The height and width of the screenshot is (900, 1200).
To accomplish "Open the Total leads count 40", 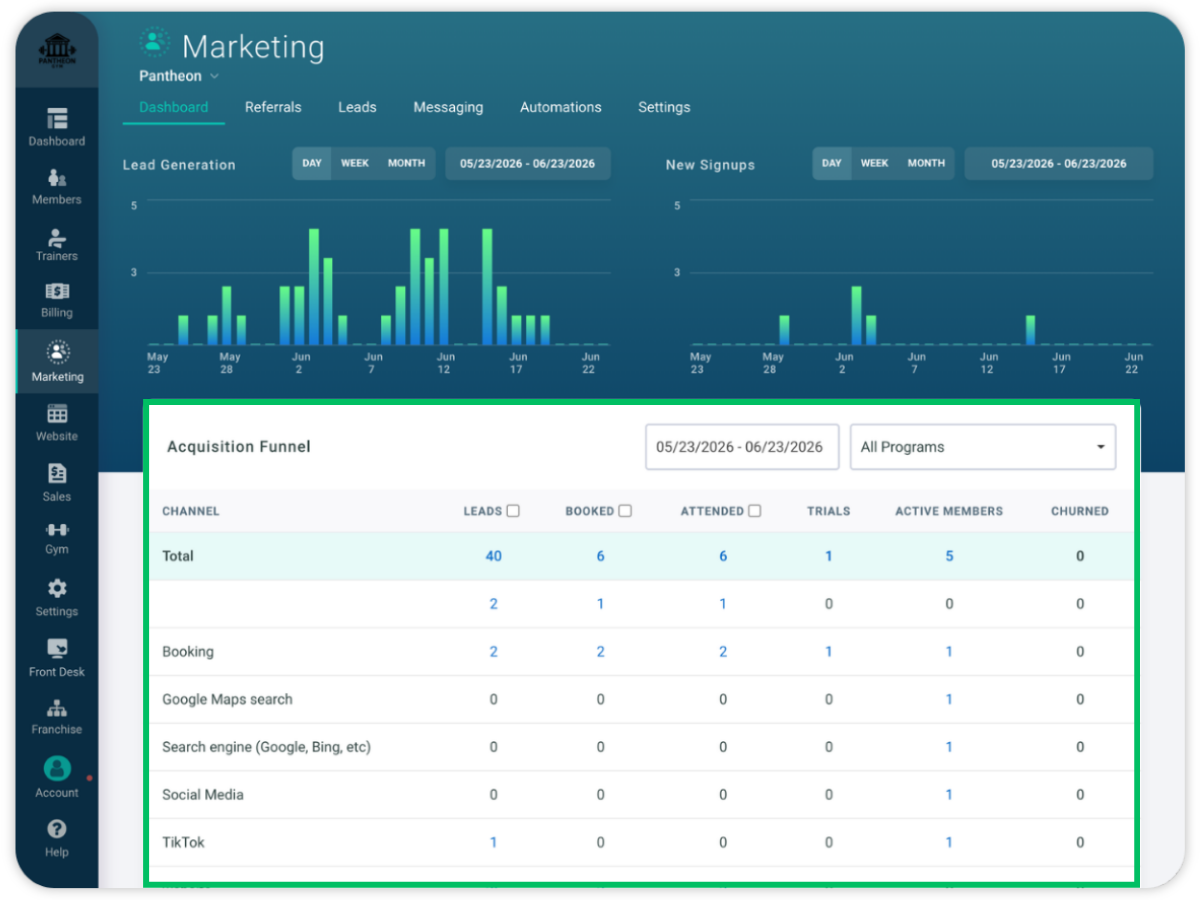I will point(493,556).
